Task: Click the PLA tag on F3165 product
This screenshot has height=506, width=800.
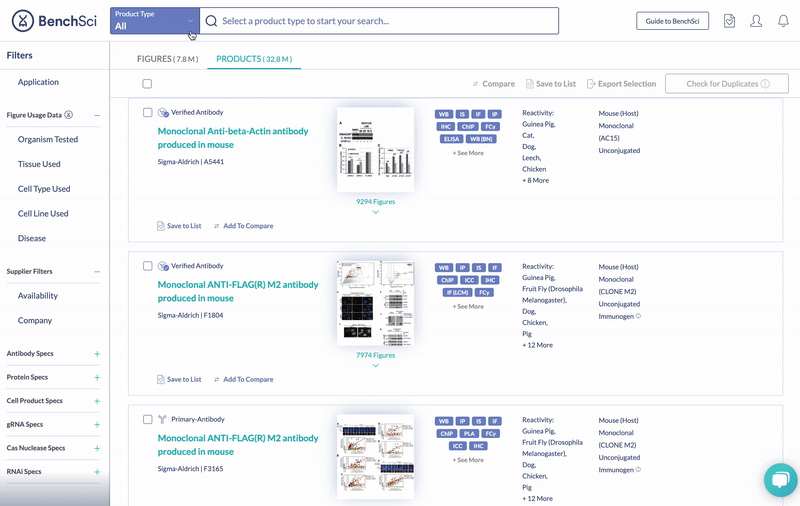Action: [469, 434]
